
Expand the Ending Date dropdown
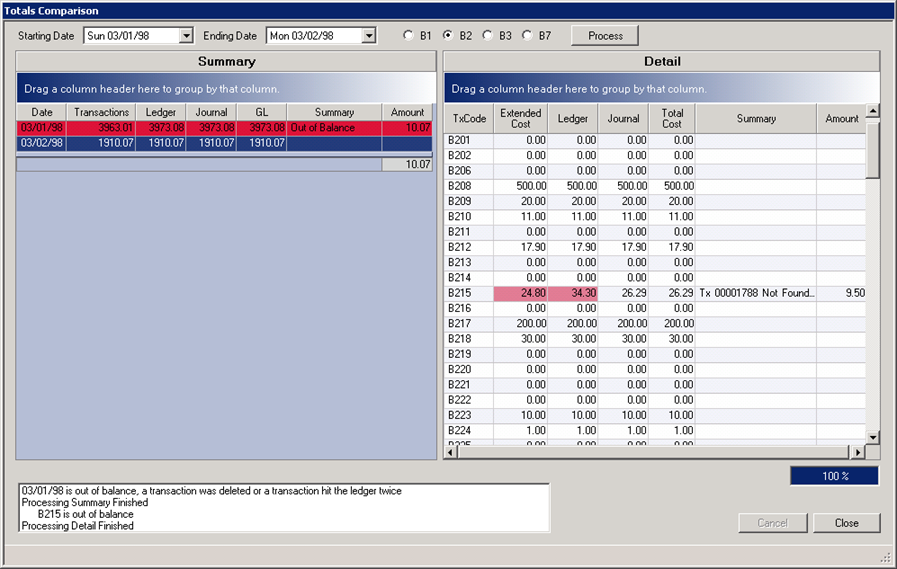coord(369,36)
